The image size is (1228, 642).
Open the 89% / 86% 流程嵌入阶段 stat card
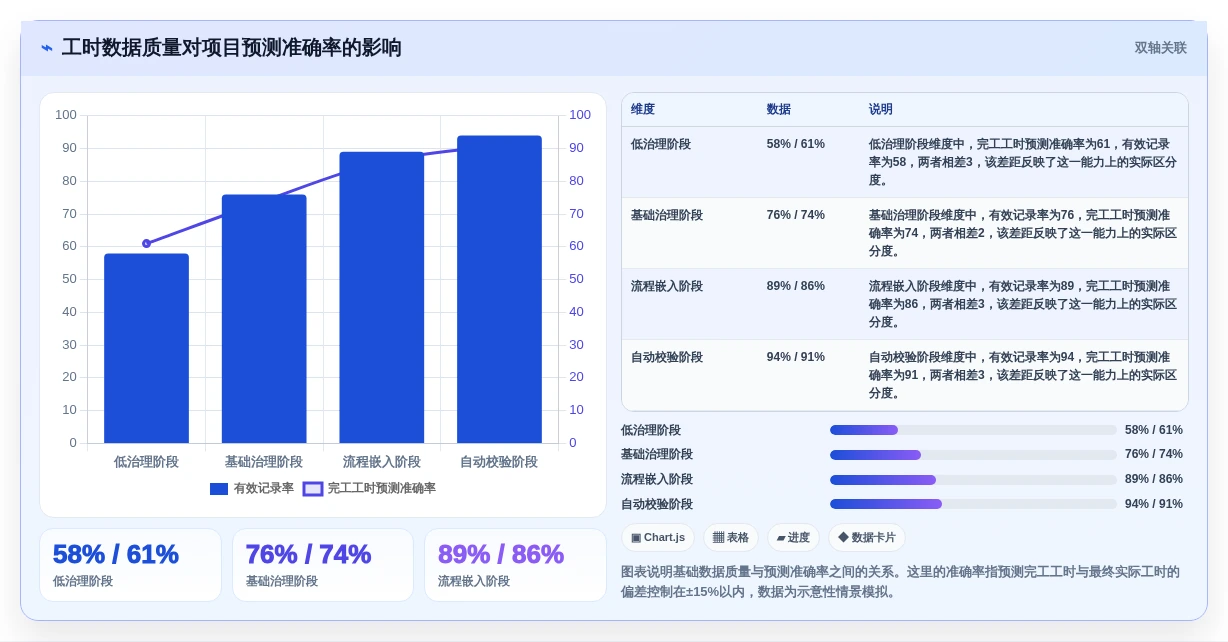tap(515, 565)
